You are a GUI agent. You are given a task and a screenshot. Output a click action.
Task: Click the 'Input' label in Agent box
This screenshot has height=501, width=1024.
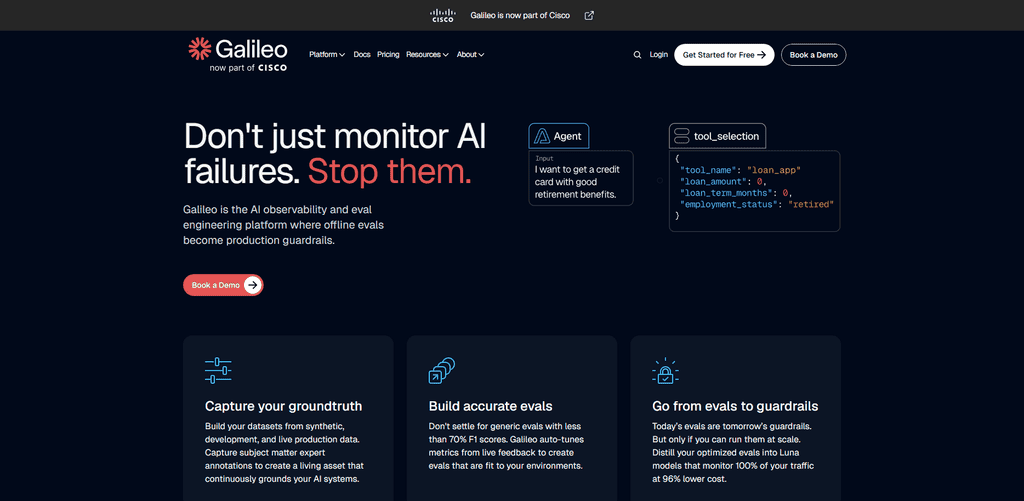[x=544, y=159]
